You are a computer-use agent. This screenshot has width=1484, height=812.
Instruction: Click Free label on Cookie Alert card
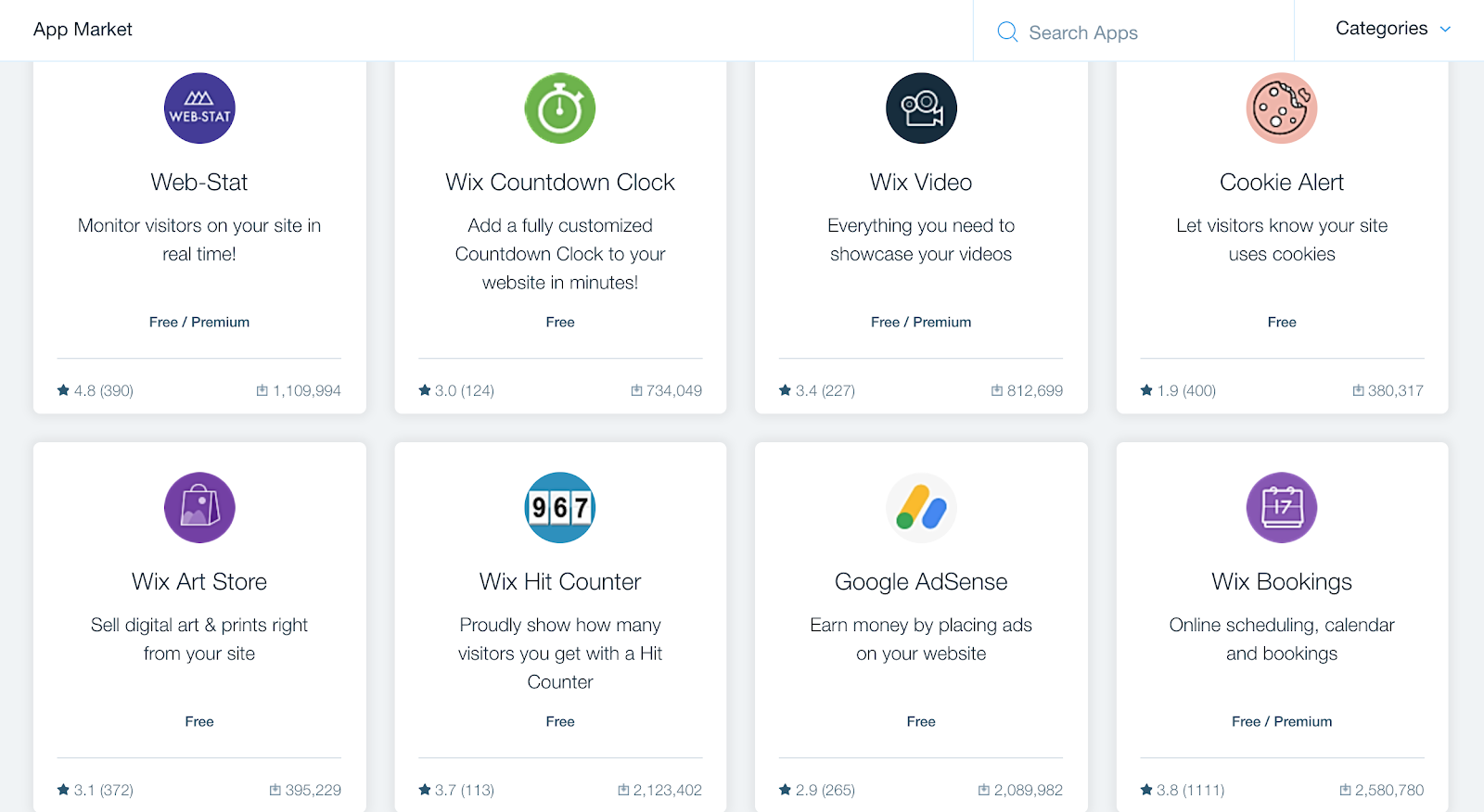tap(1282, 322)
